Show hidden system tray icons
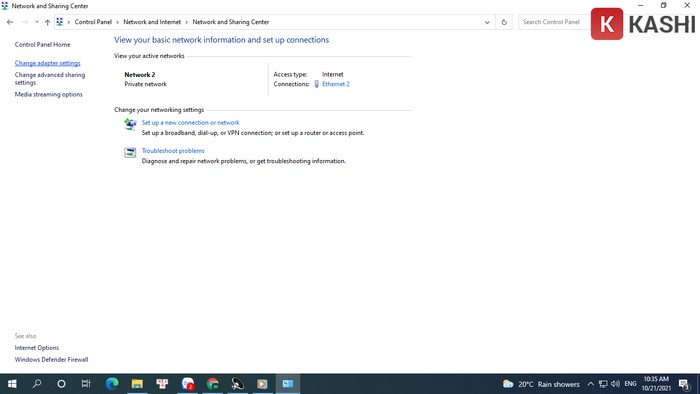 tap(591, 384)
